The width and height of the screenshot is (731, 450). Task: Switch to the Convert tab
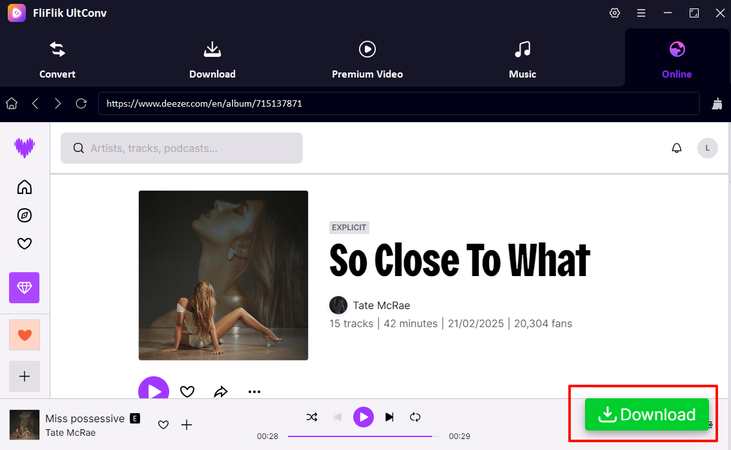point(57,60)
